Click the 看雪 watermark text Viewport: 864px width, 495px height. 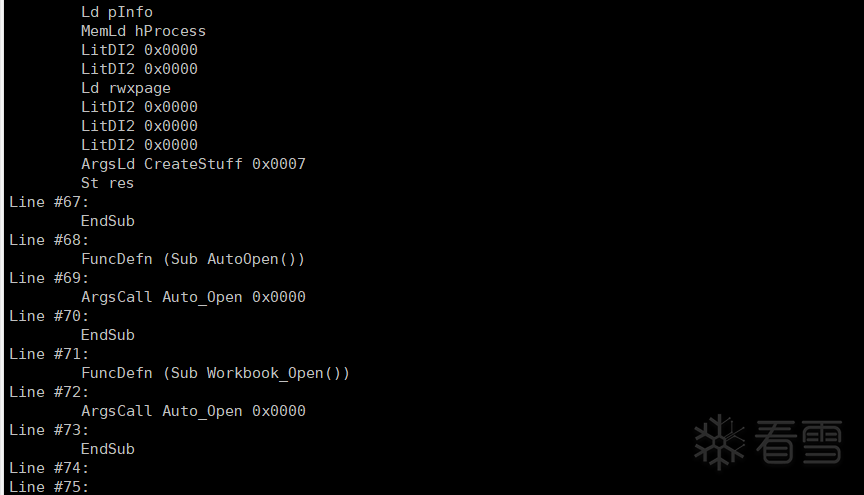pyautogui.click(x=798, y=442)
